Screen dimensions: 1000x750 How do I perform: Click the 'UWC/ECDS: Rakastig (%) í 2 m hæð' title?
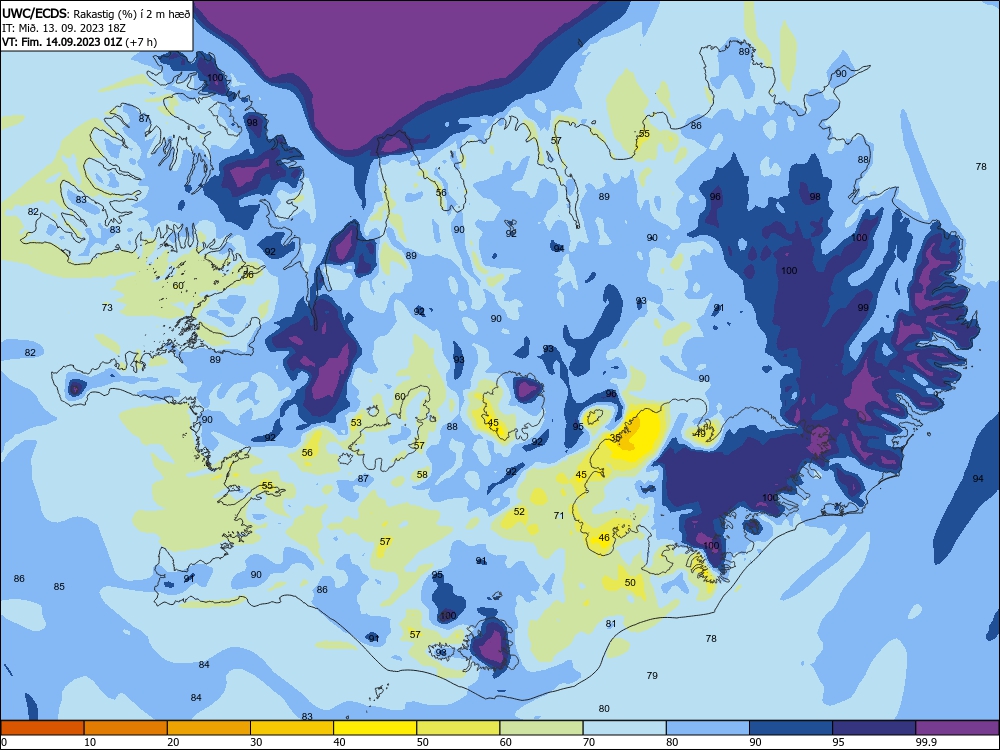pos(96,14)
